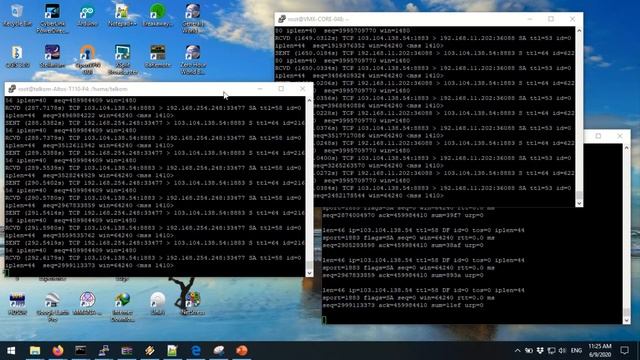This screenshot has height=360, width=640.
Task: Open the OpenVPN GUI desktop shortcut
Action: coord(87,60)
